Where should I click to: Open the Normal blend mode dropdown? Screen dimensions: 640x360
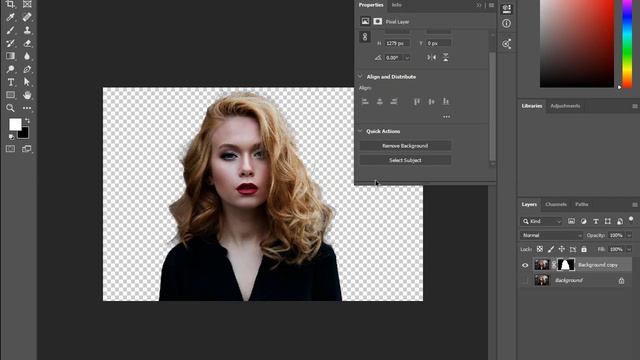551,236
